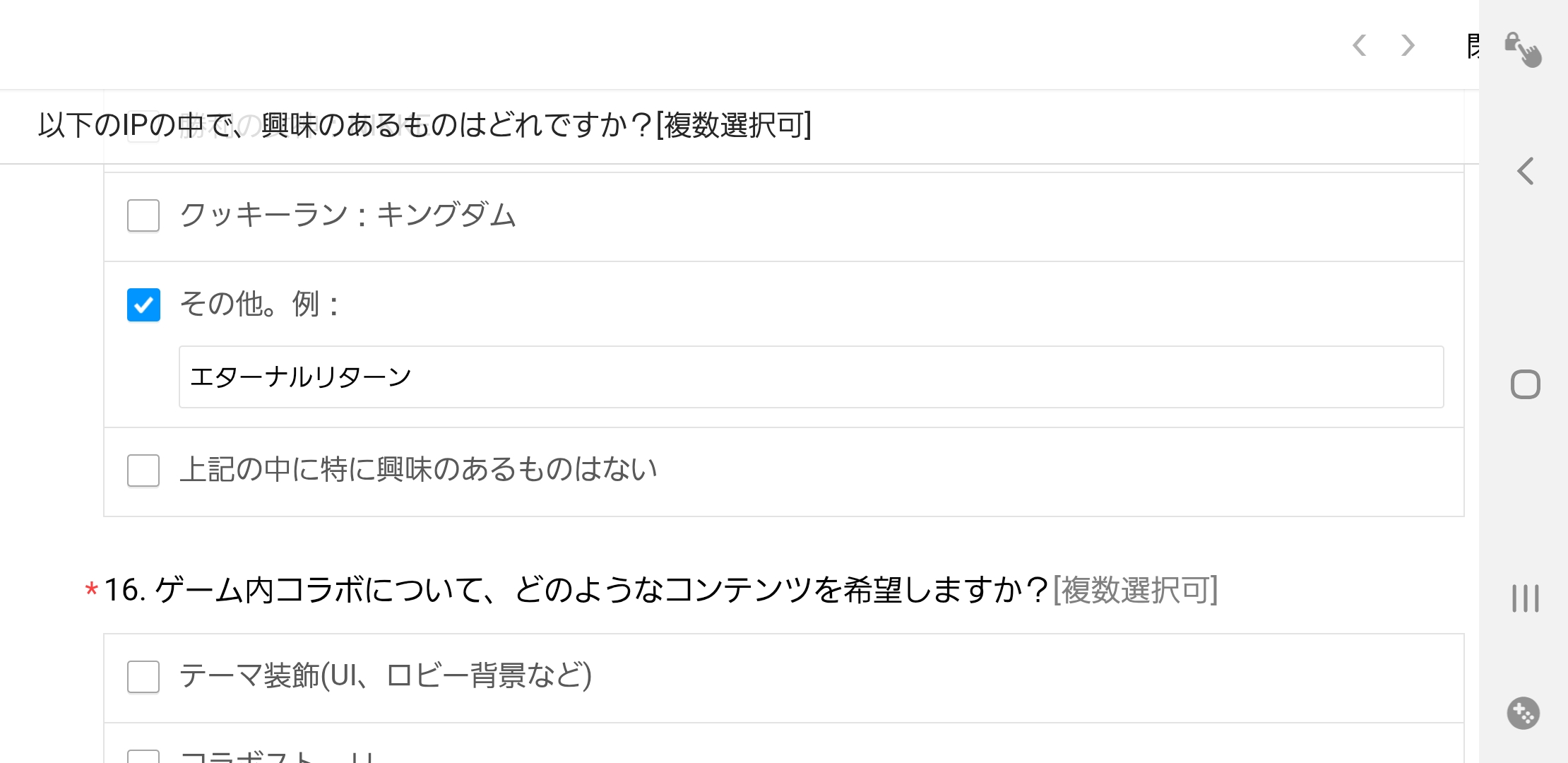Tick the partially visible bottom checkbox
The image size is (1568, 763).
143,756
